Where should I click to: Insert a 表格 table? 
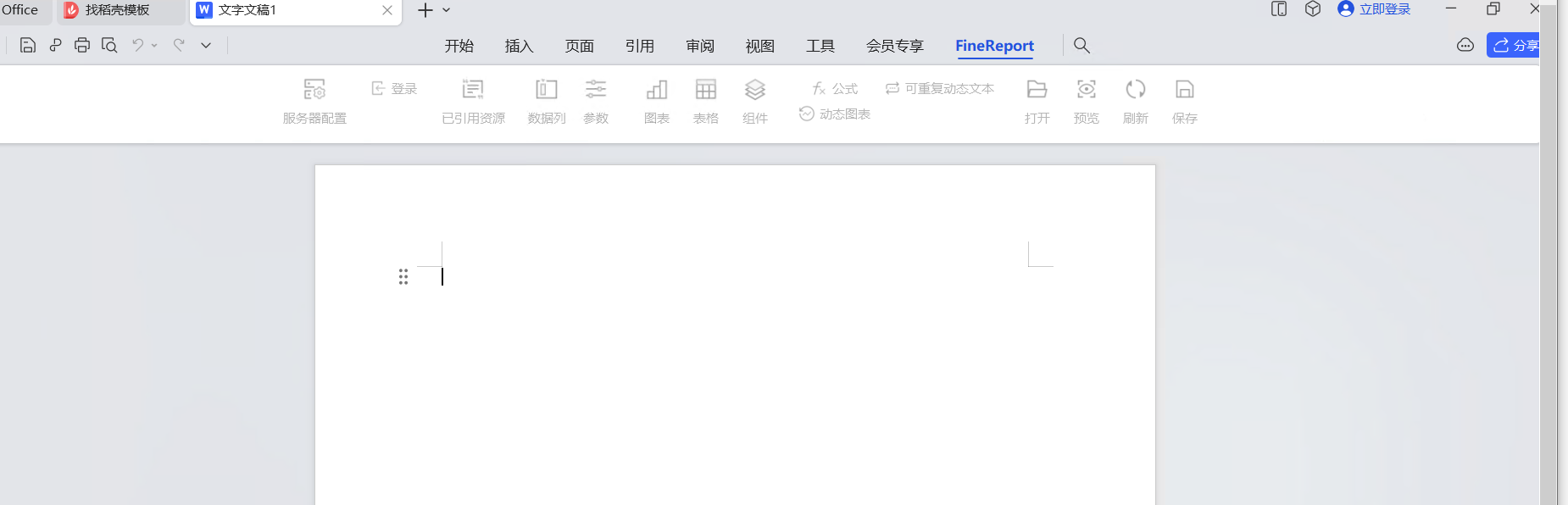click(706, 102)
